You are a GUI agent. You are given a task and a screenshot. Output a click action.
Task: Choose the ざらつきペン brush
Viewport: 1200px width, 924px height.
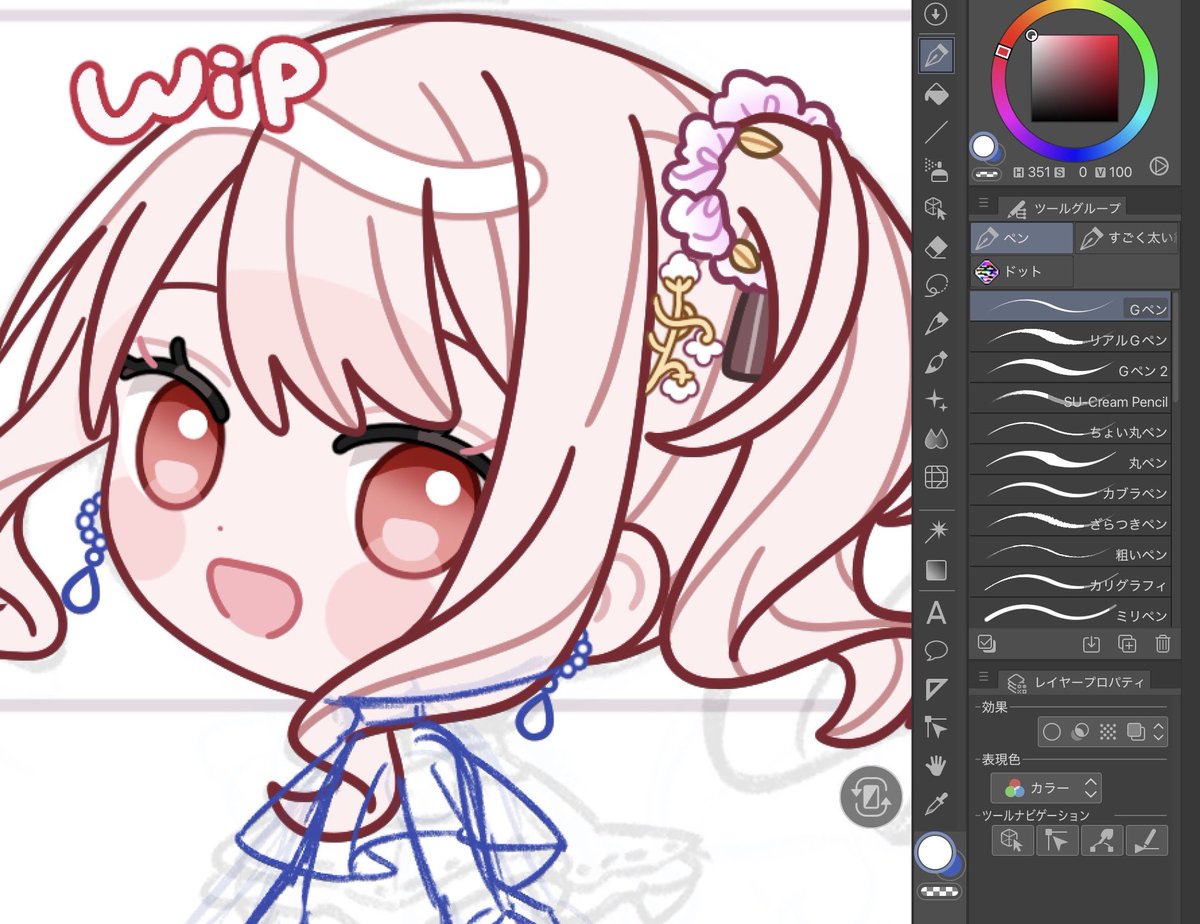(1070, 522)
